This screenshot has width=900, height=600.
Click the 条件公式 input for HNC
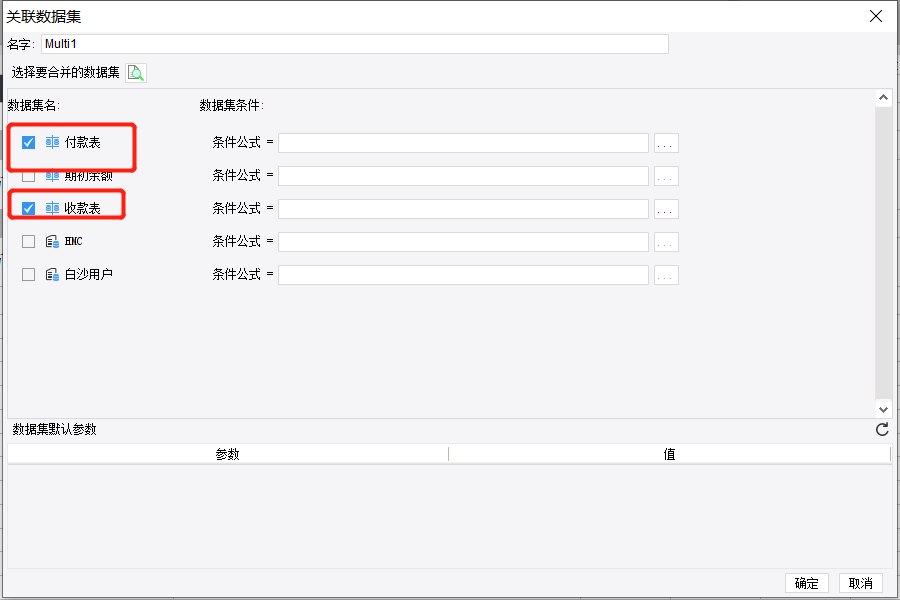click(463, 242)
